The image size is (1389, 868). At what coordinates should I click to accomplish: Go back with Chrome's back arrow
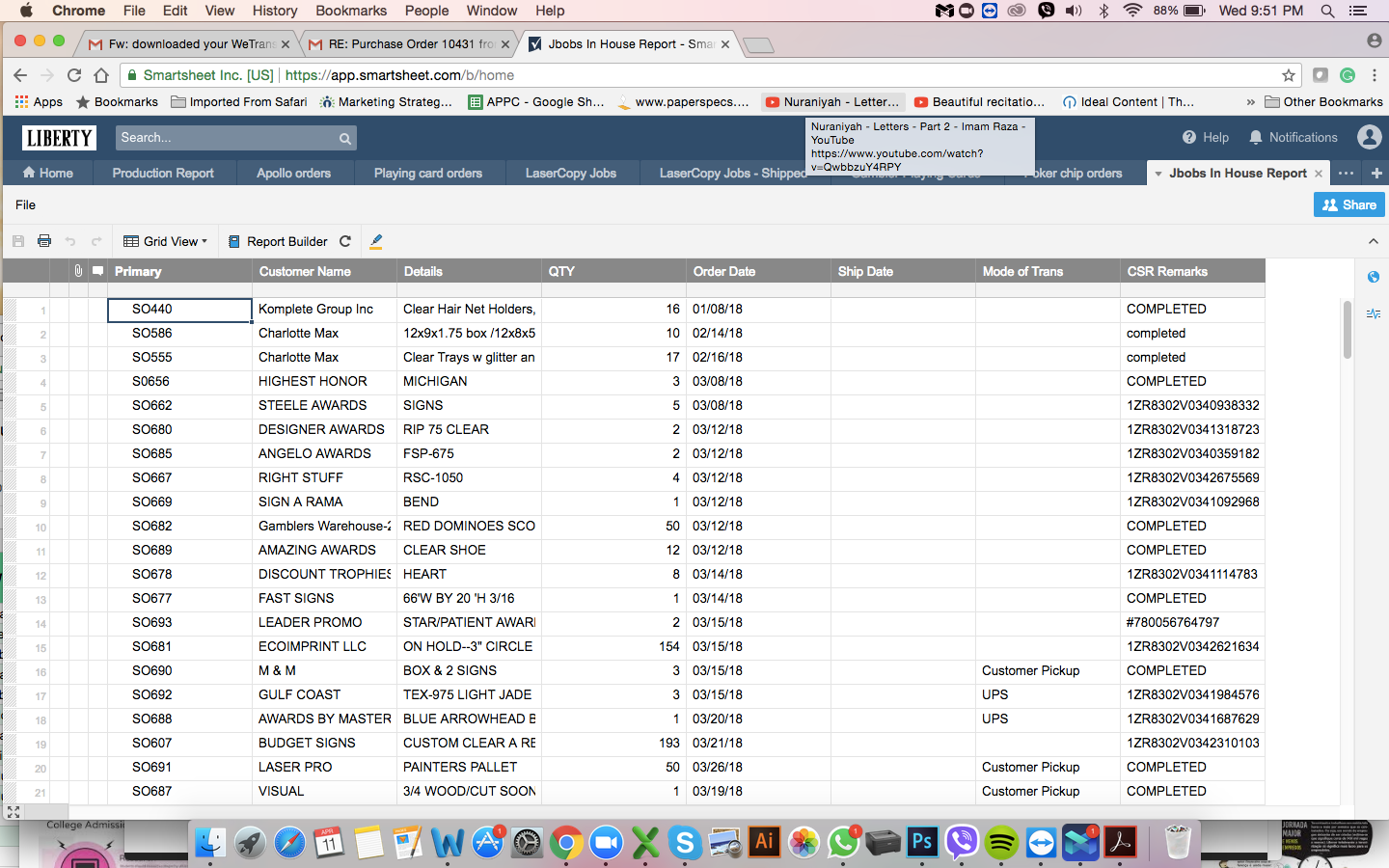[x=20, y=75]
